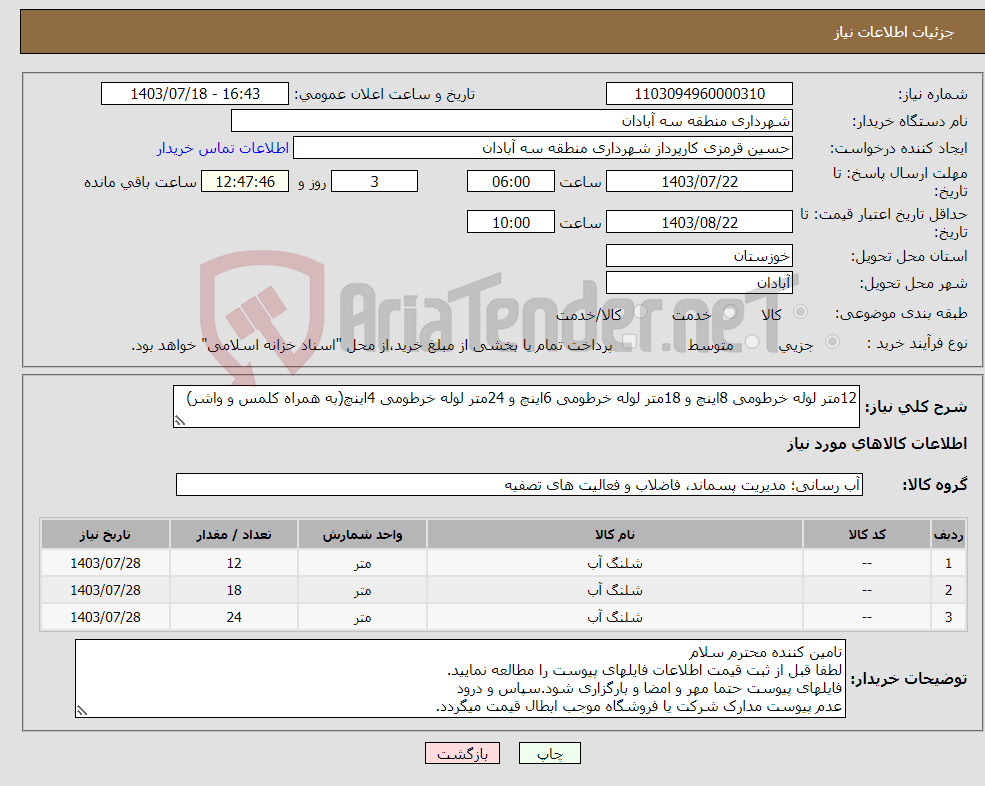This screenshot has width=985, height=786.
Task: Click the buyer name field شهرداری منطقه سه آبادان
Action: 512,121
